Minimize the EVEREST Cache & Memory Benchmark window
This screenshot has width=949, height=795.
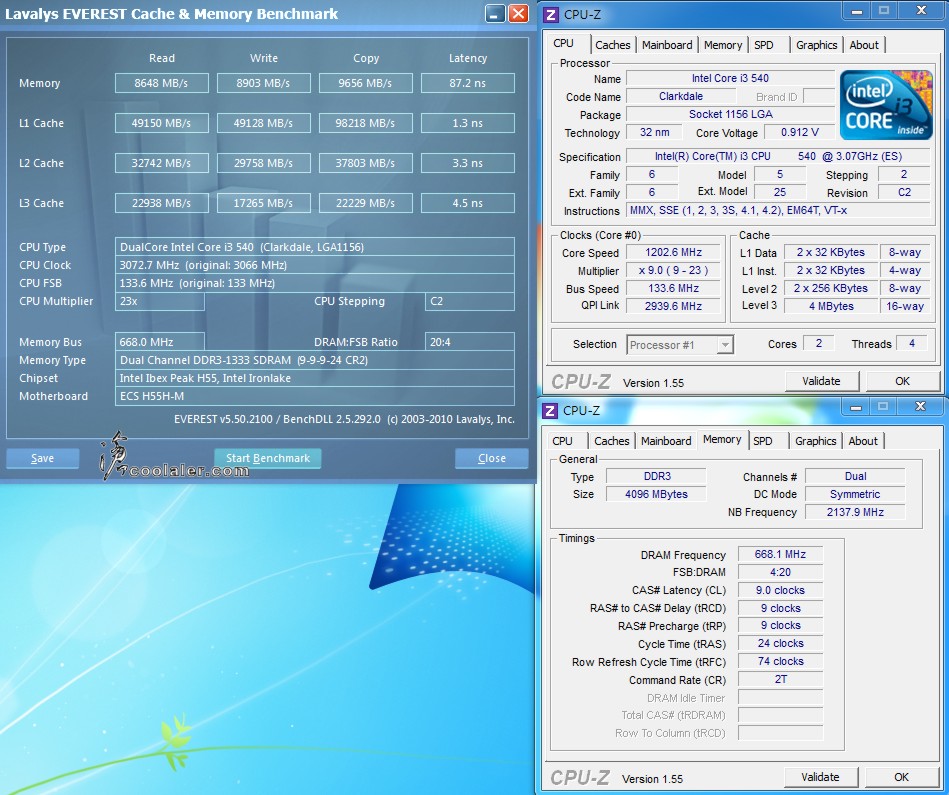pos(495,14)
